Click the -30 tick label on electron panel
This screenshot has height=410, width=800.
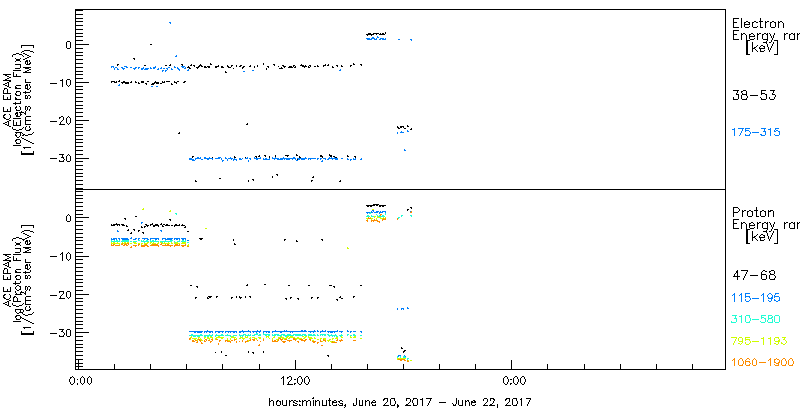60,159
